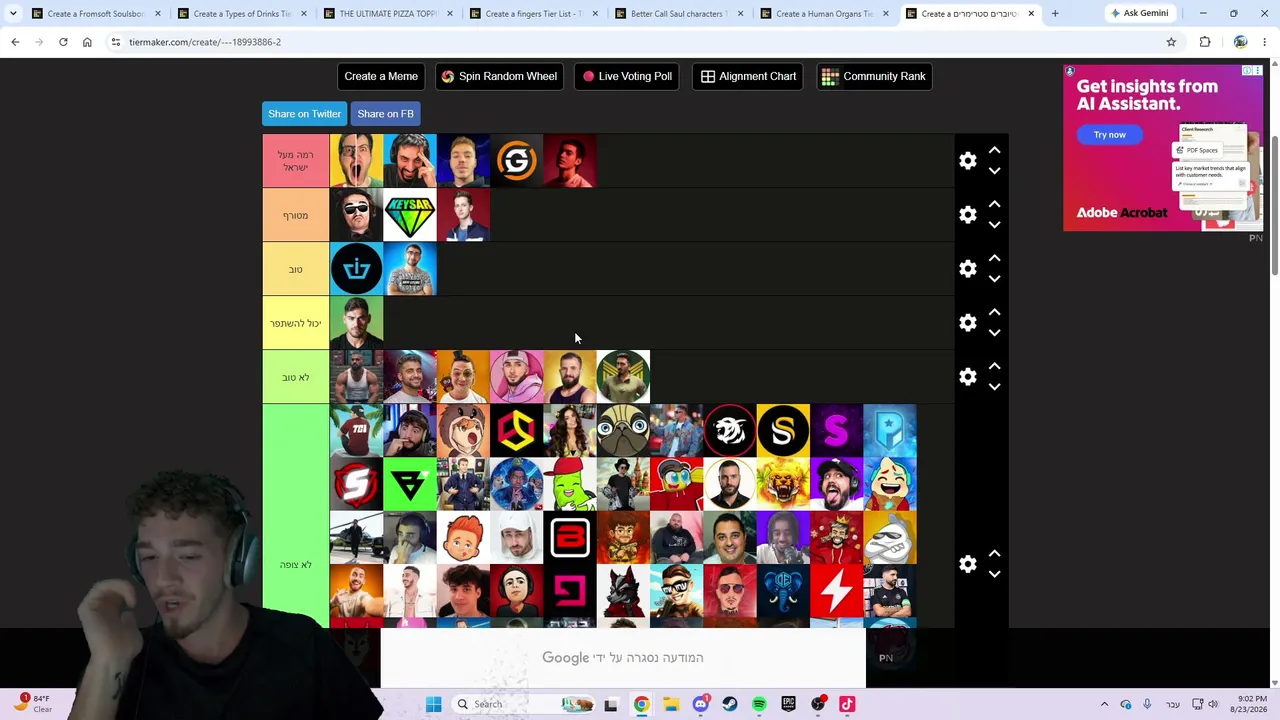Select the purple S logo thumbnail
The height and width of the screenshot is (720, 1280).
pyautogui.click(x=836, y=431)
